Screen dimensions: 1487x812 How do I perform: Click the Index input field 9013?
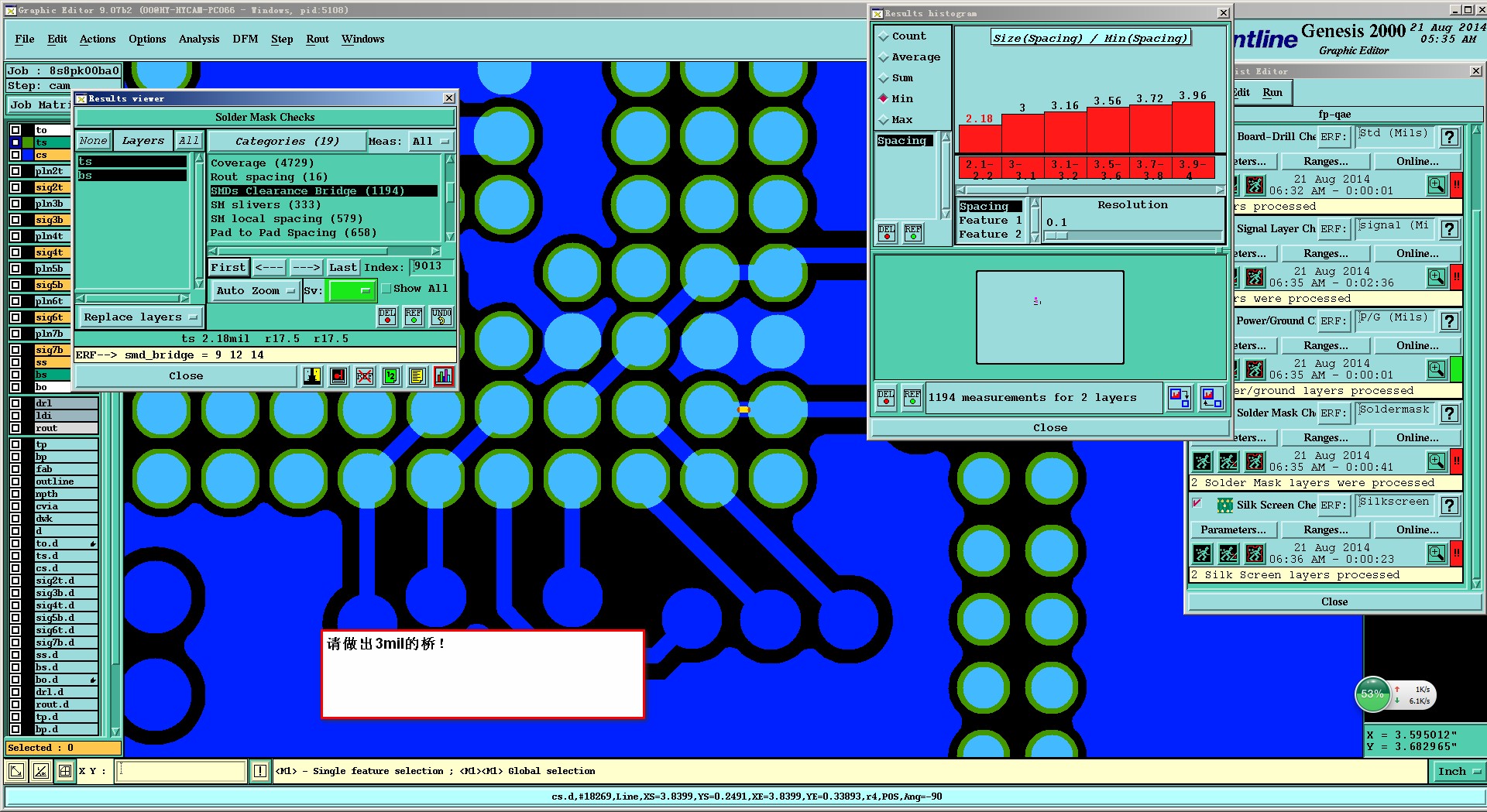click(x=431, y=266)
